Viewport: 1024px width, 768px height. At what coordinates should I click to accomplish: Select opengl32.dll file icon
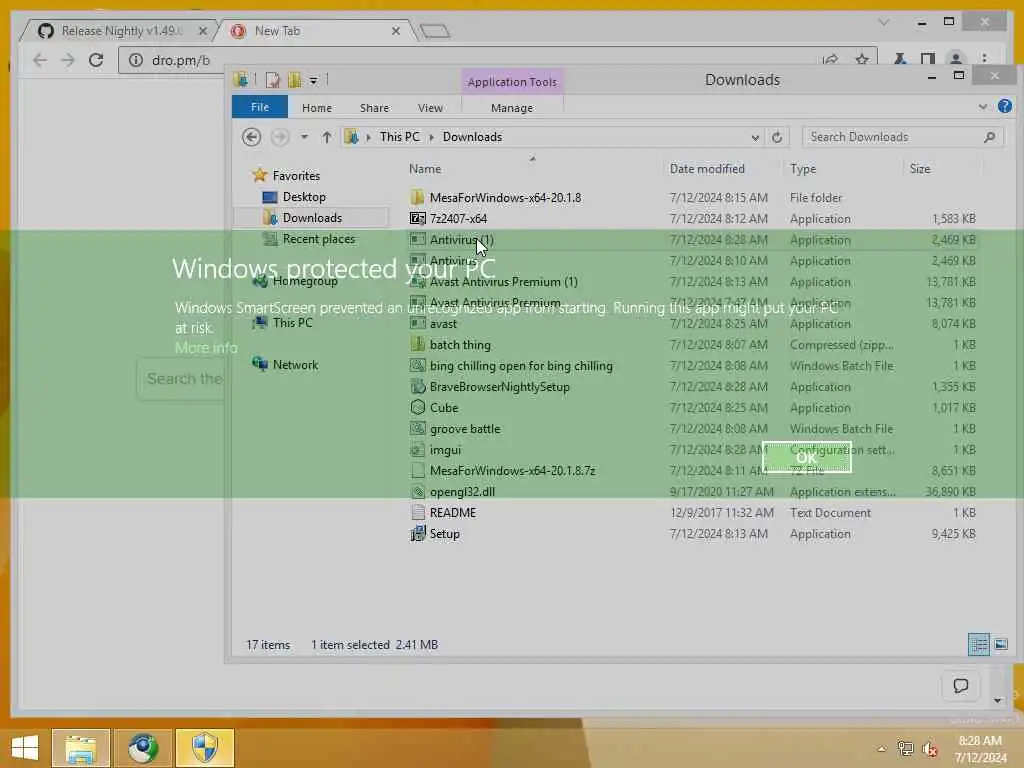[418, 492]
